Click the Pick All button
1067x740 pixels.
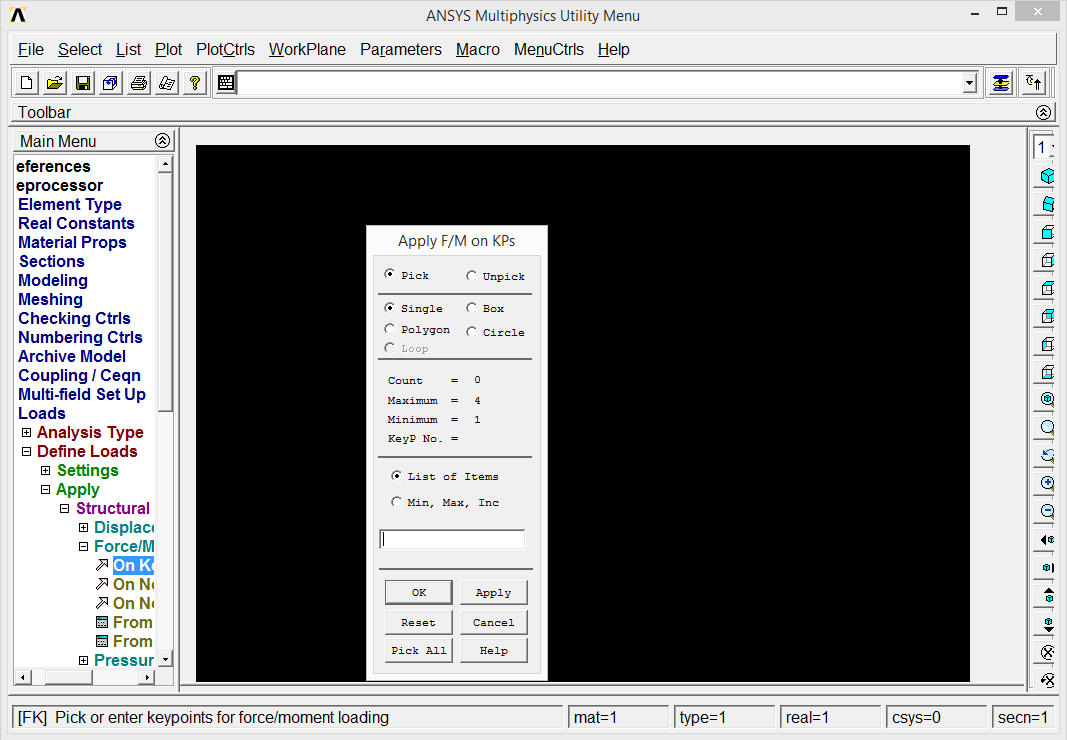[418, 650]
